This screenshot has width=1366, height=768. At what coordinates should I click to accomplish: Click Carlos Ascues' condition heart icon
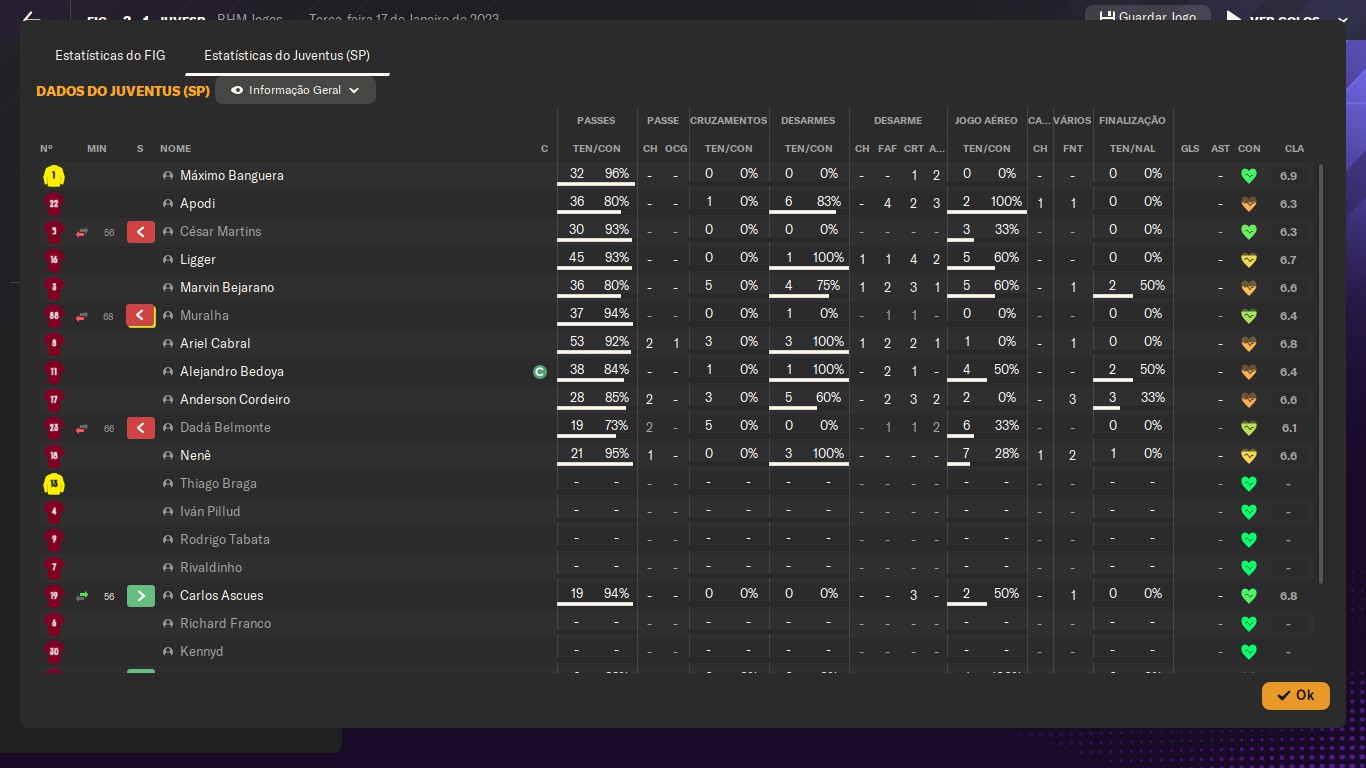[x=1248, y=596]
